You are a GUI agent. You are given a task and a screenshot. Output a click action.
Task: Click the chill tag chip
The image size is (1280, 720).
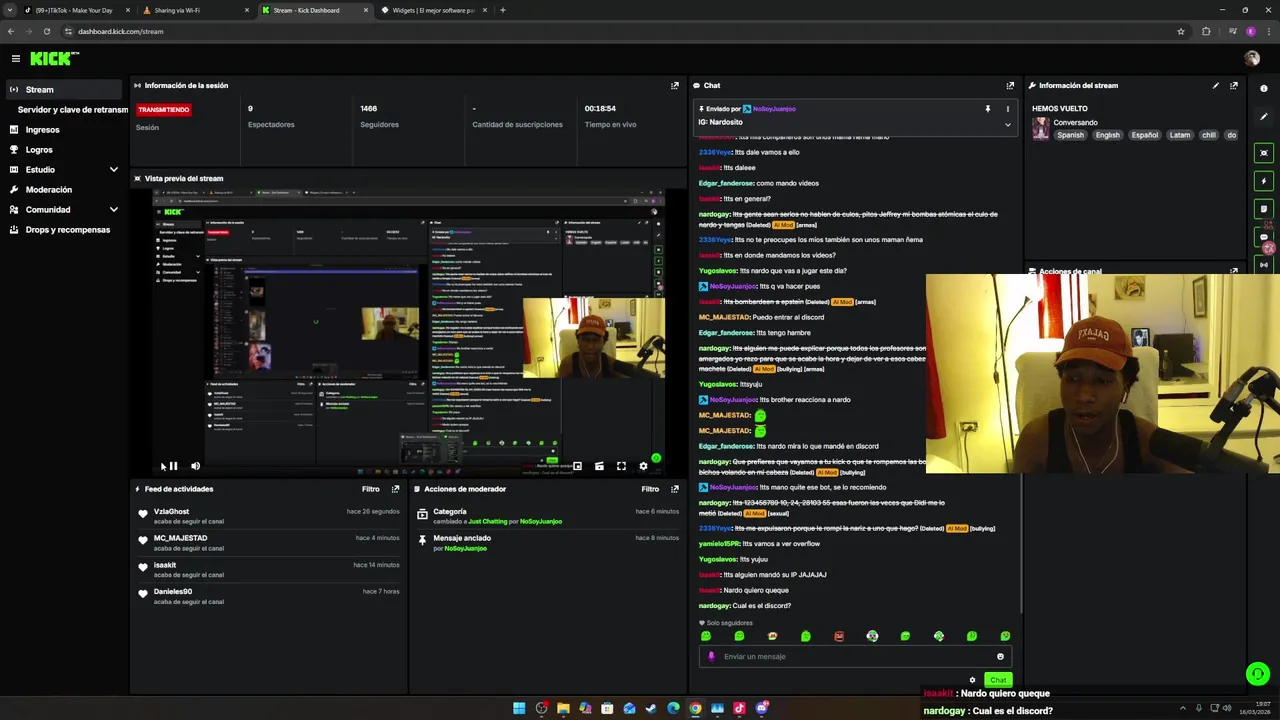click(1209, 135)
